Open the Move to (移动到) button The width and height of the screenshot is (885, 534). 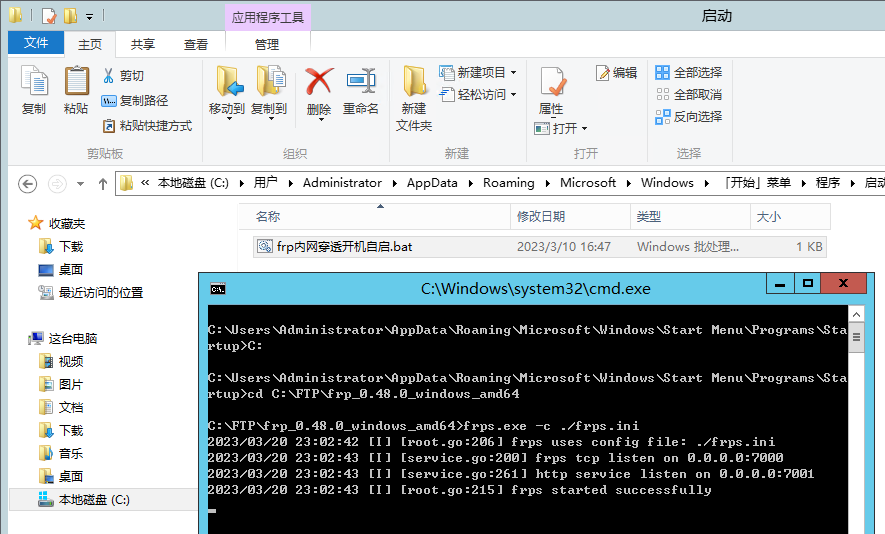pyautogui.click(x=227, y=92)
